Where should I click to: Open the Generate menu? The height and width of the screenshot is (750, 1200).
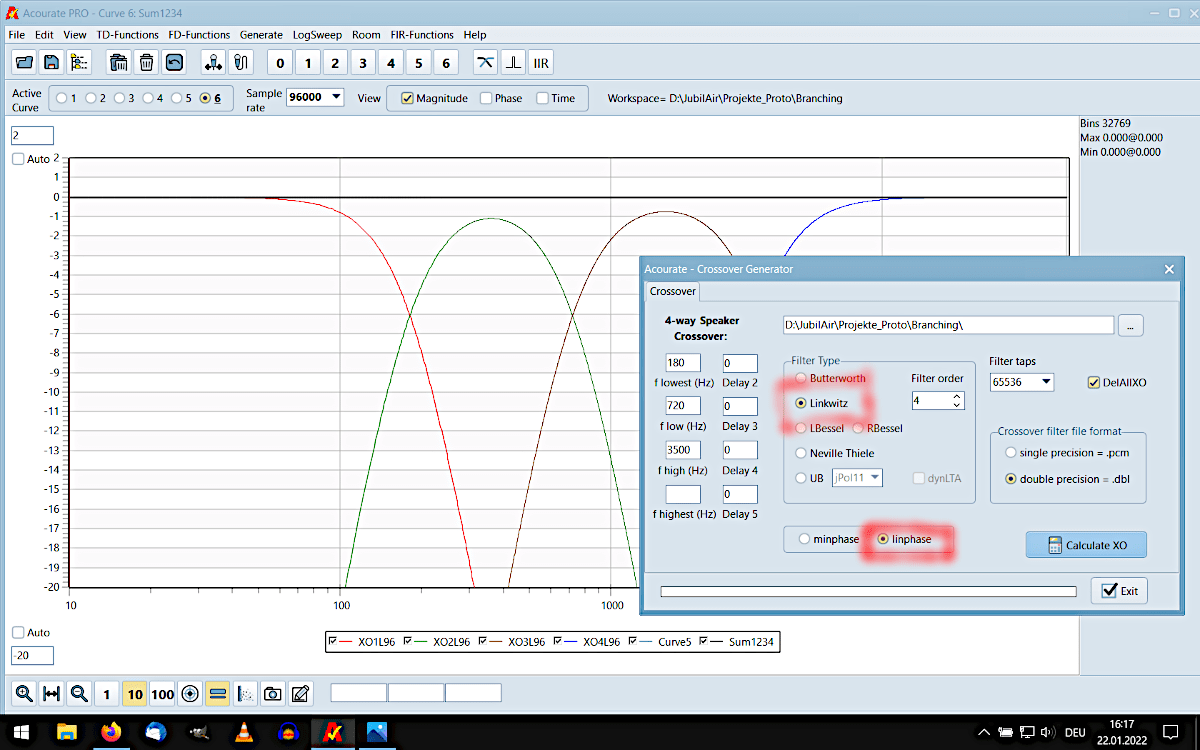tap(261, 35)
